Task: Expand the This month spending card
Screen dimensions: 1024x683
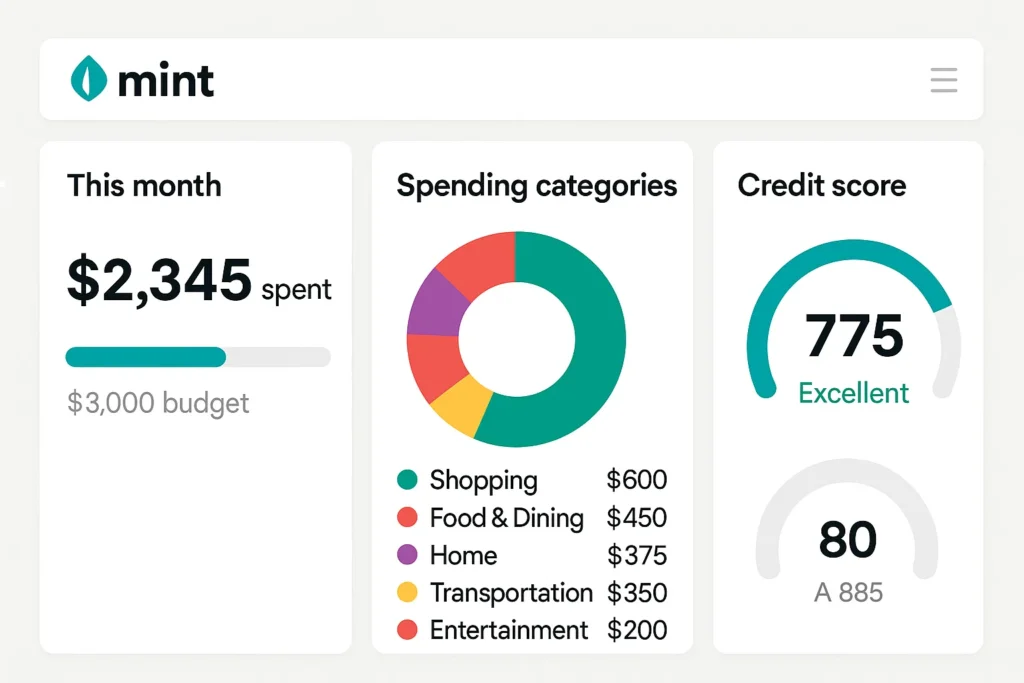Action: [143, 186]
